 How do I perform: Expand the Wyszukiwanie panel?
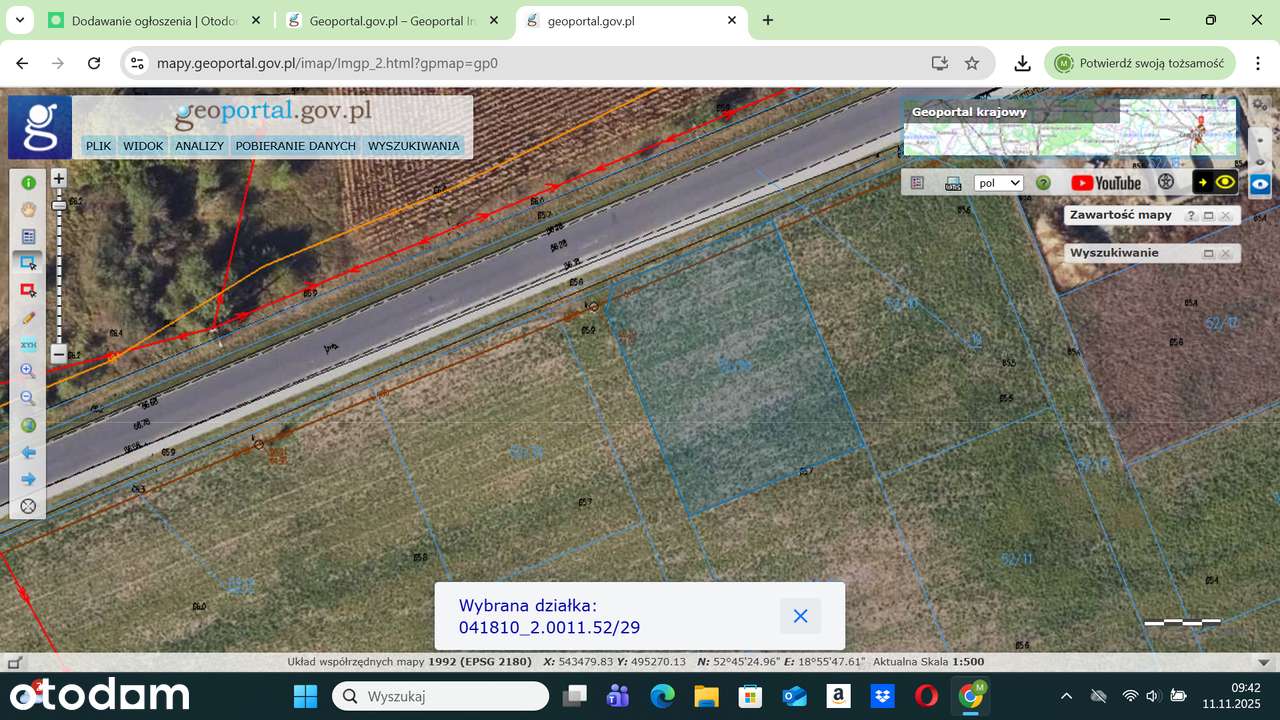coord(1208,253)
